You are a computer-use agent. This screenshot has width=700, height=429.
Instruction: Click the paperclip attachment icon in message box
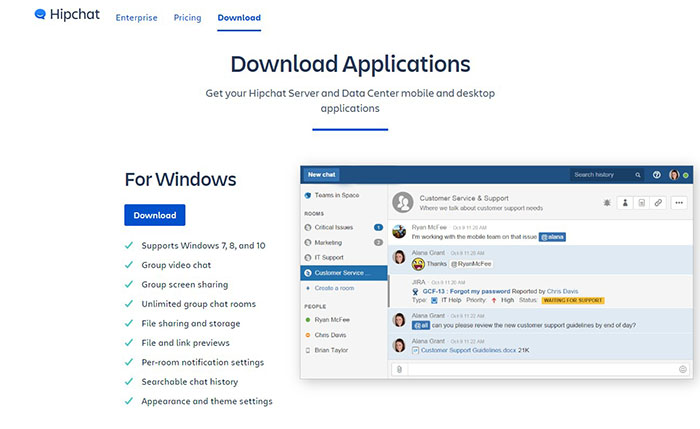click(399, 369)
